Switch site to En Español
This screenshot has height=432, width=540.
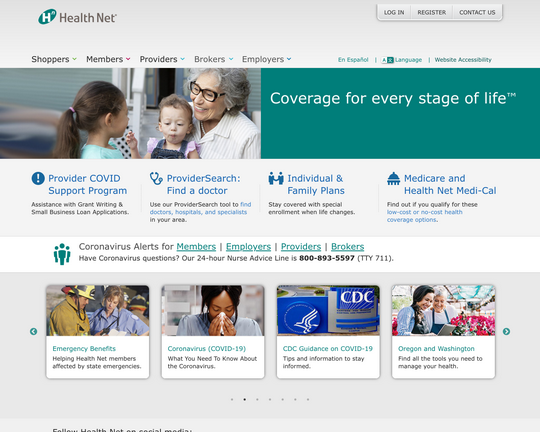coord(353,60)
